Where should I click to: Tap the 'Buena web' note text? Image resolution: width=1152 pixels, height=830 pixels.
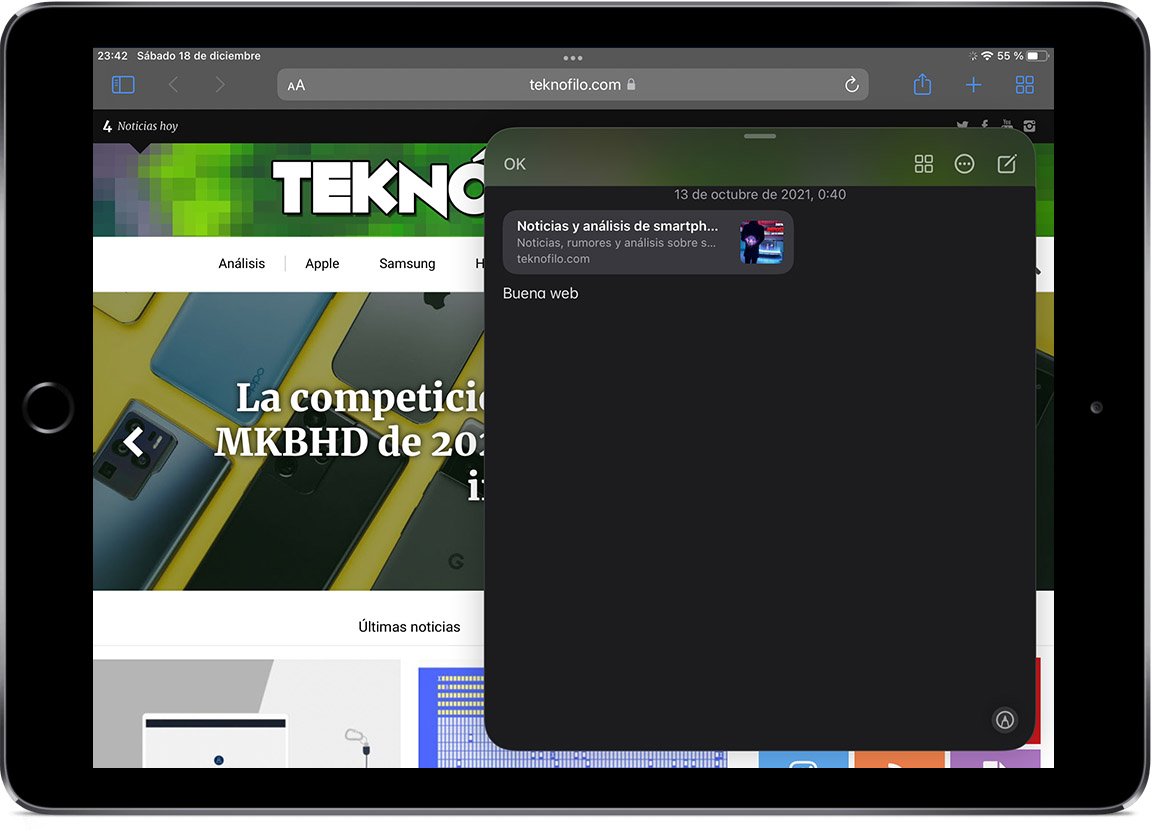point(540,293)
